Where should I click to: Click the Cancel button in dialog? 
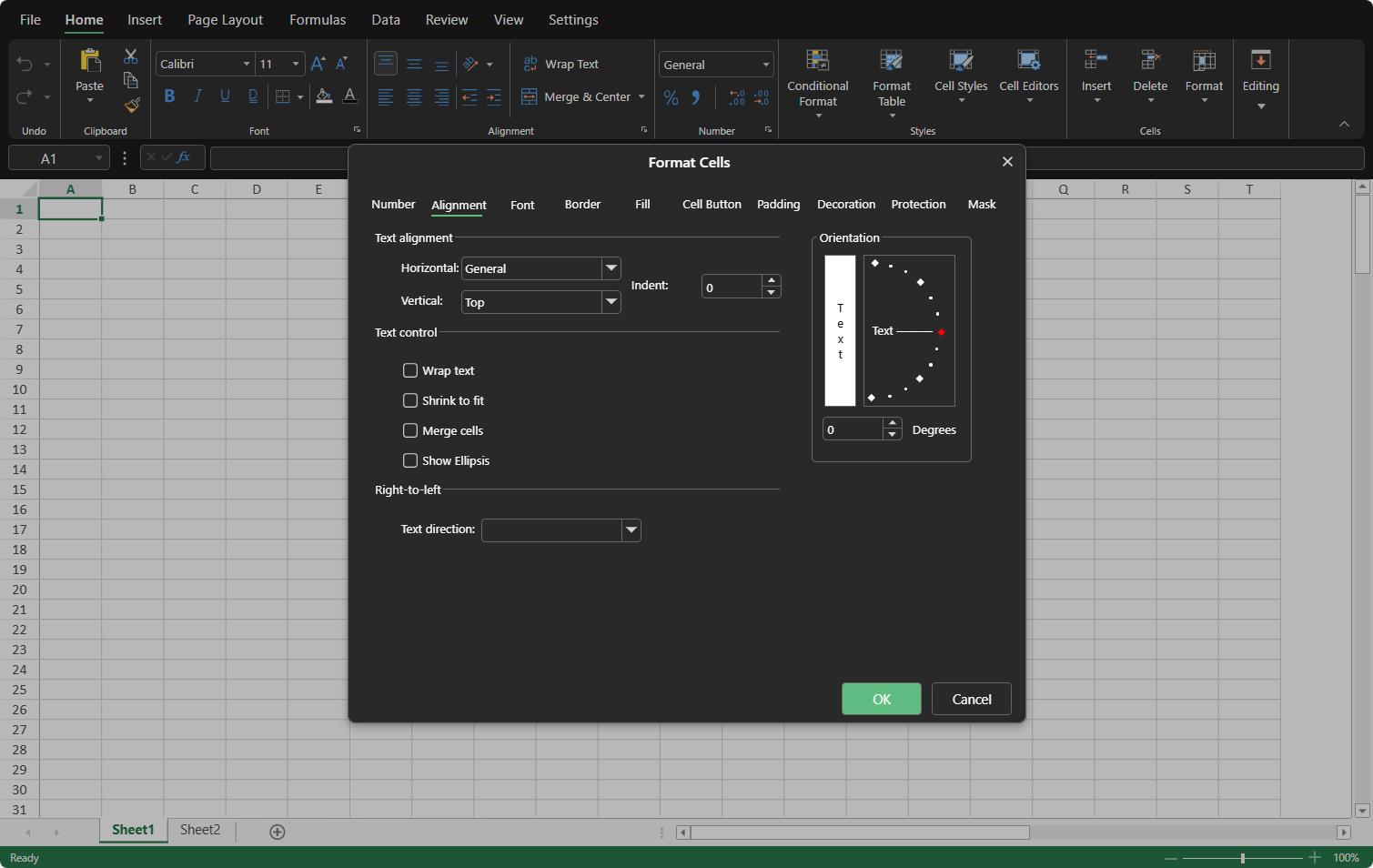(971, 699)
